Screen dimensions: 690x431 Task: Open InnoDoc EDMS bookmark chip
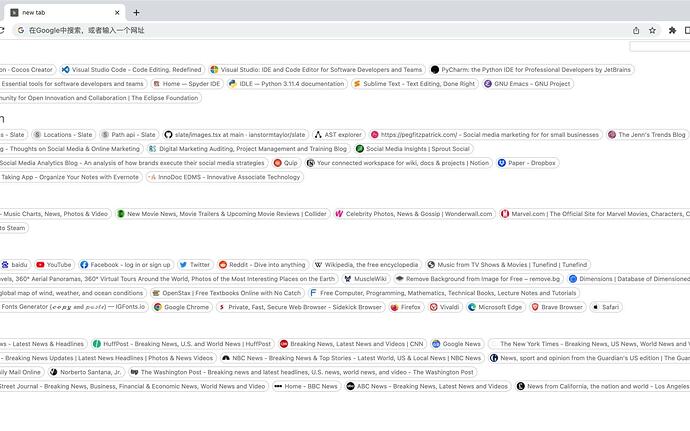coord(224,177)
